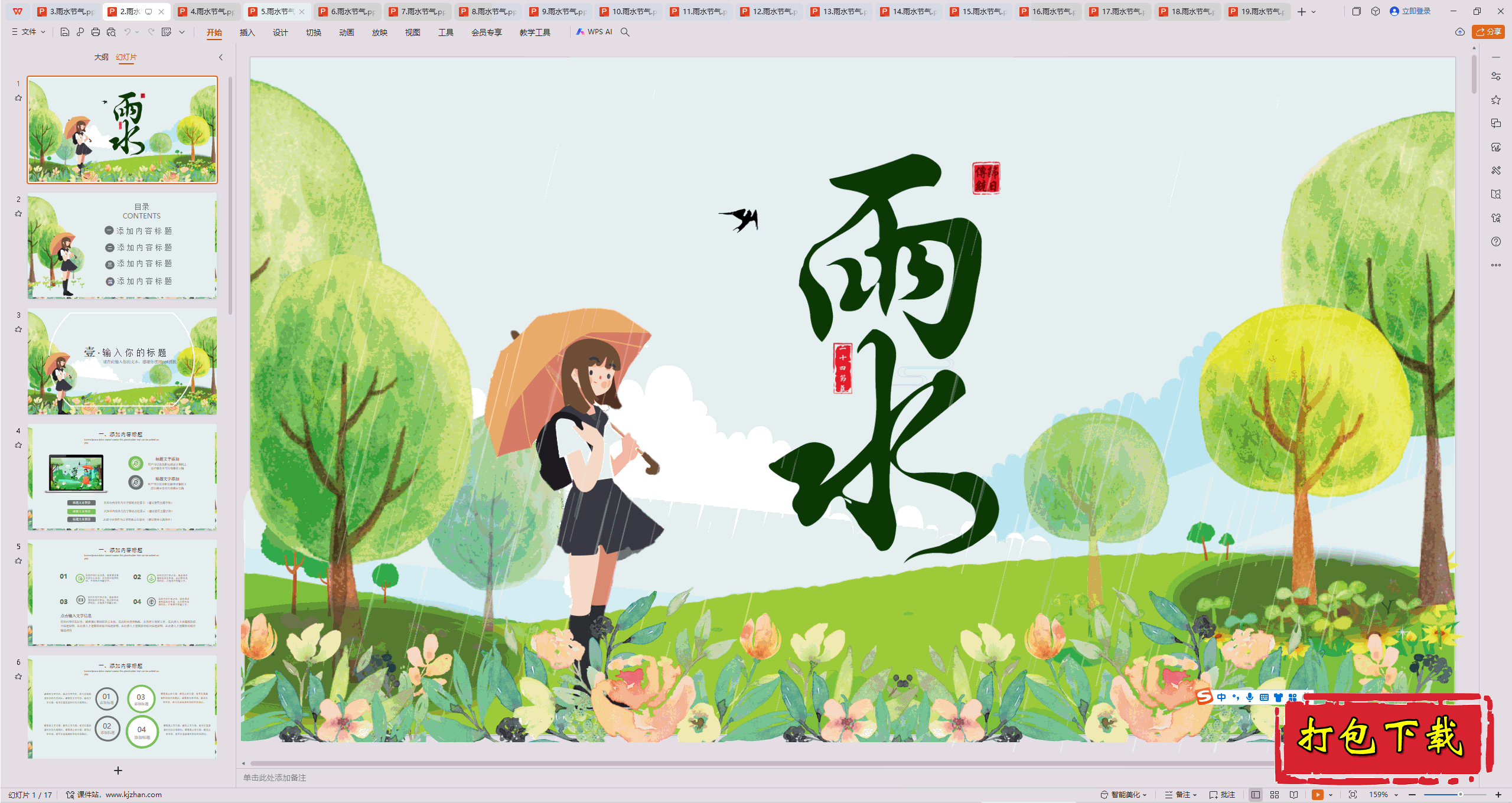Click the help question-mark icon in the right sidebar

(1495, 241)
